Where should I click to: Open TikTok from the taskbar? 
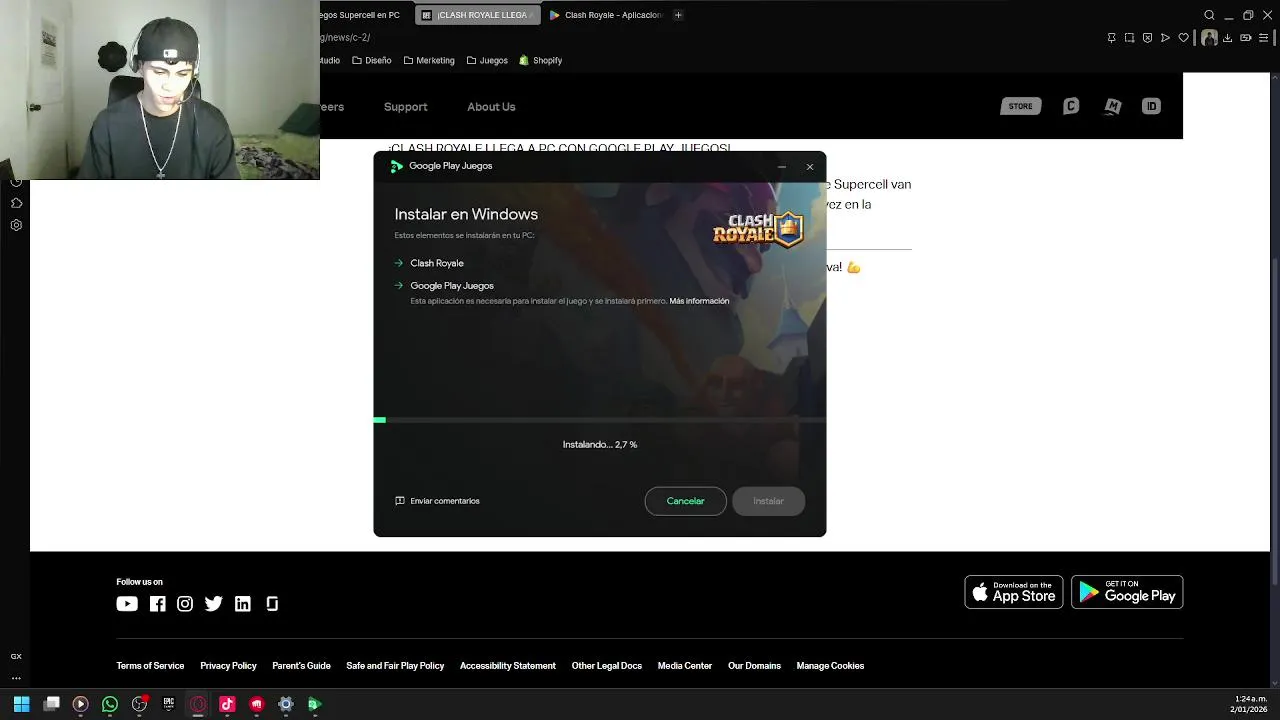[227, 704]
